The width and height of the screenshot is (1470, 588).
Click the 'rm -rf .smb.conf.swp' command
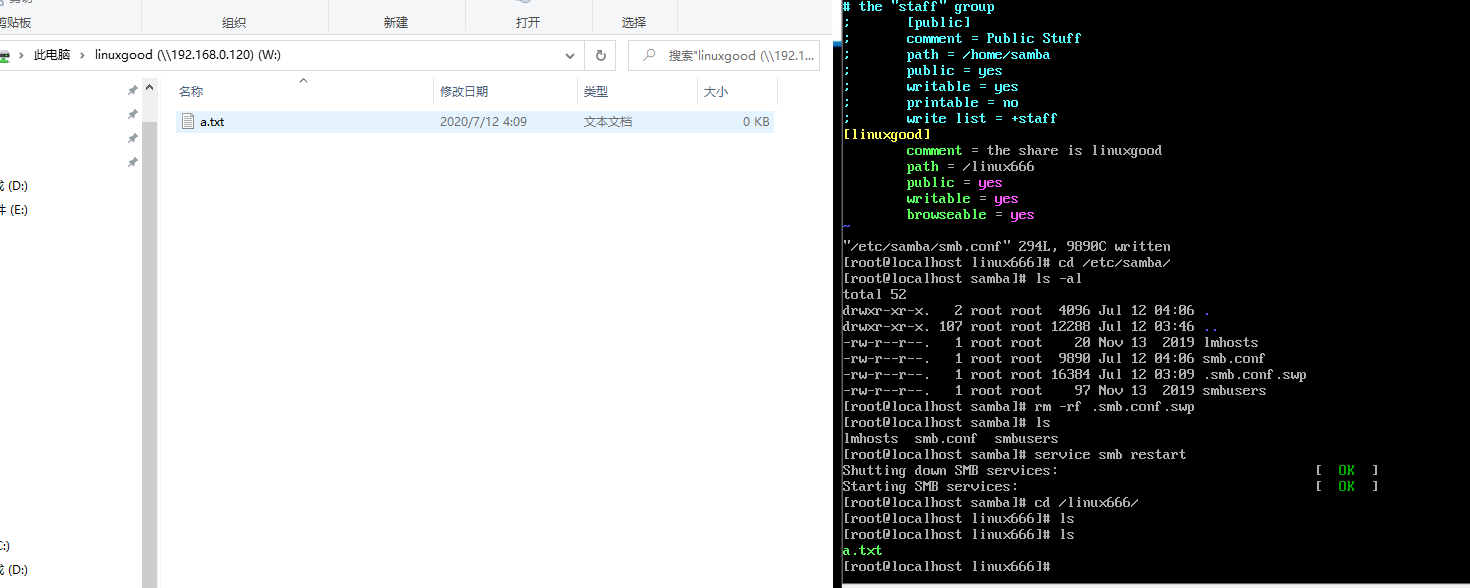[1114, 406]
